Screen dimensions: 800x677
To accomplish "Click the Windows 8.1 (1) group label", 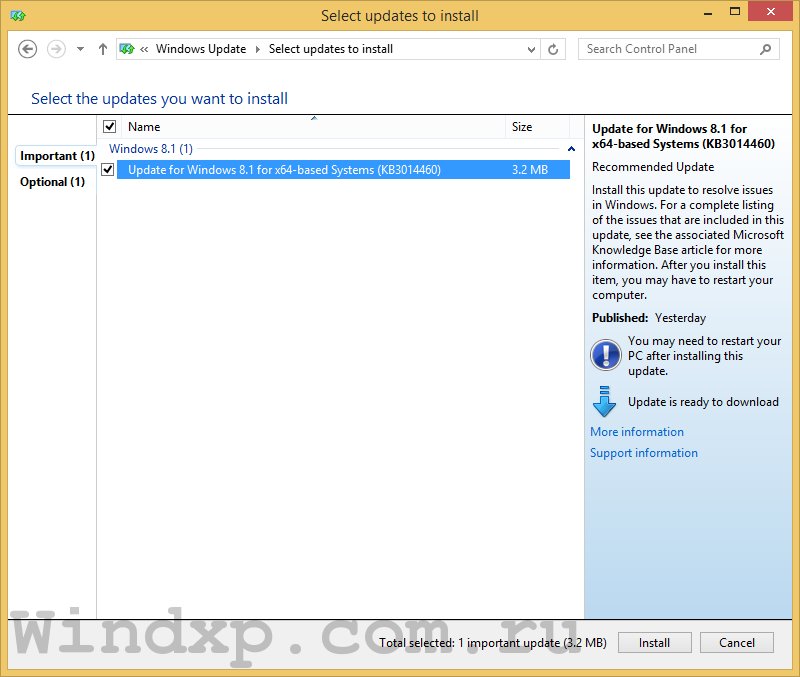I will click(x=151, y=148).
